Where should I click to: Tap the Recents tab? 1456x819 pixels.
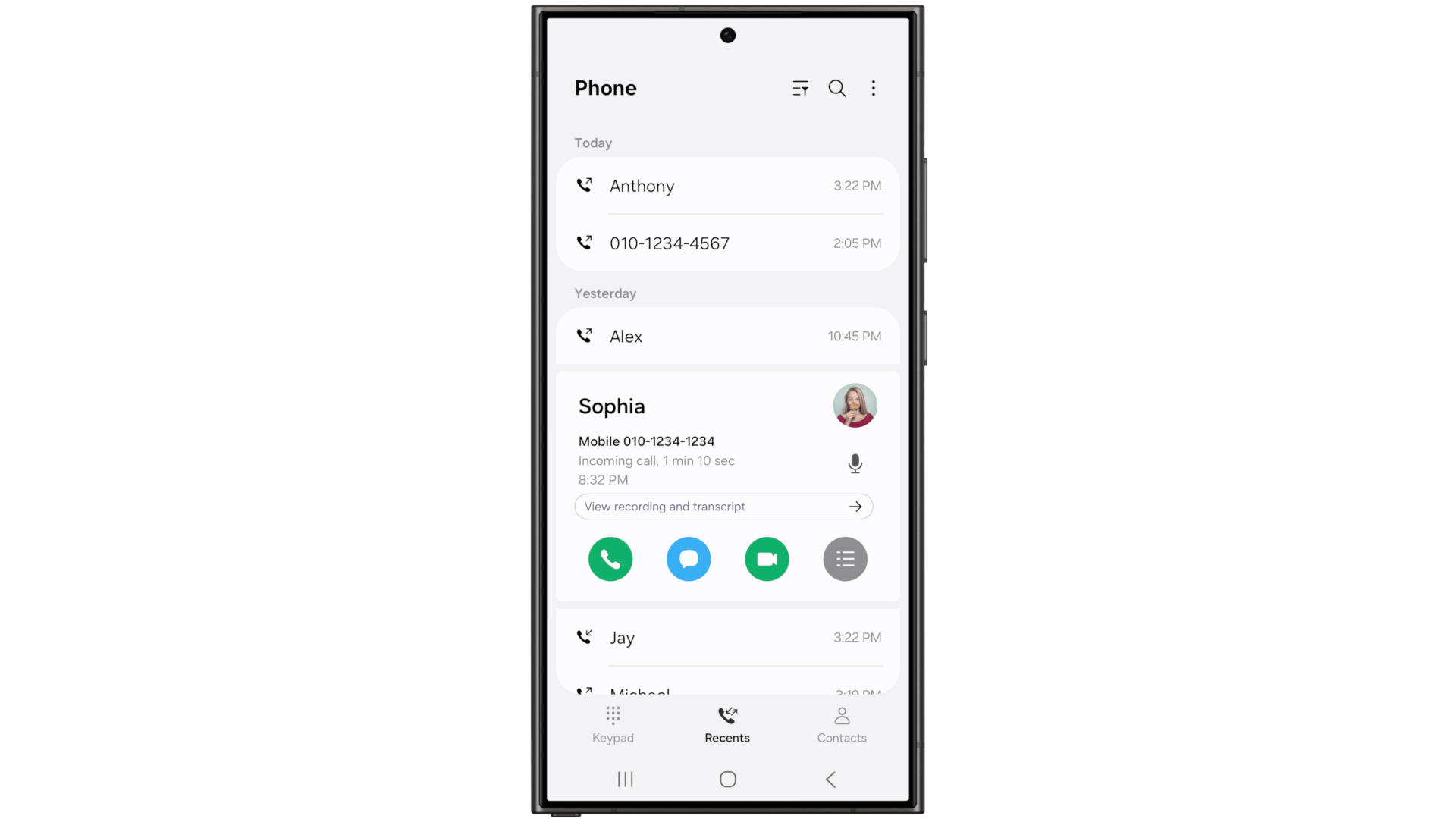point(727,723)
